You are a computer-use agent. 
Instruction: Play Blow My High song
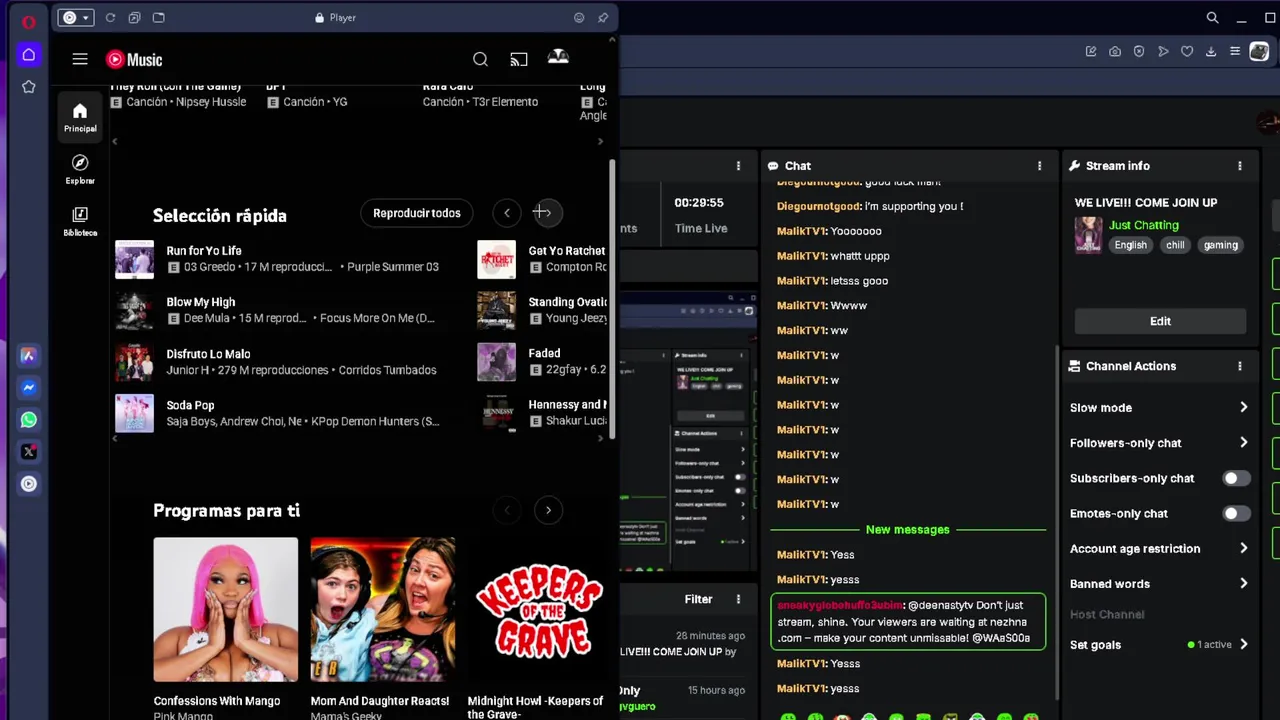(x=134, y=310)
